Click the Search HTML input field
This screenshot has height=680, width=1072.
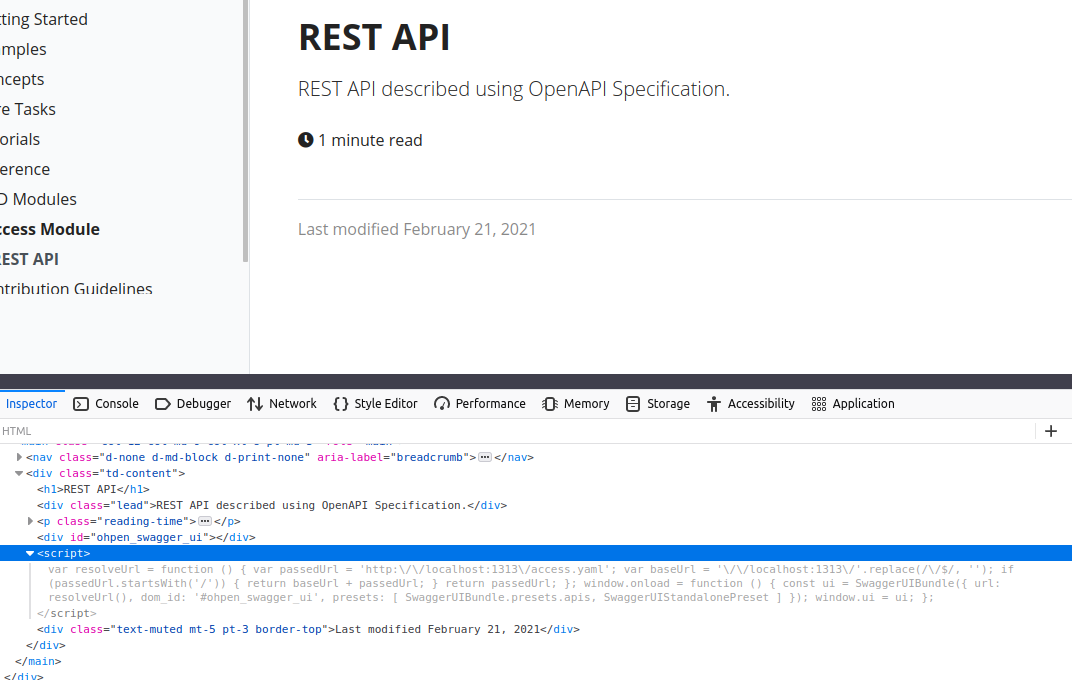point(500,431)
